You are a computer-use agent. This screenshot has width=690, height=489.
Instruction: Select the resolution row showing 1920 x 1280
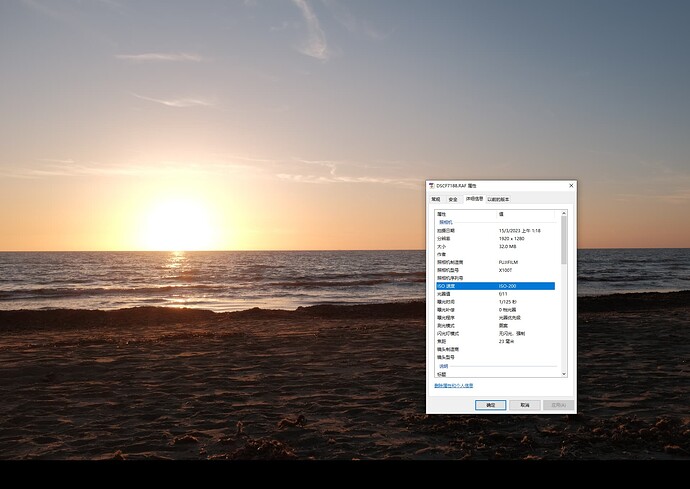click(495, 239)
